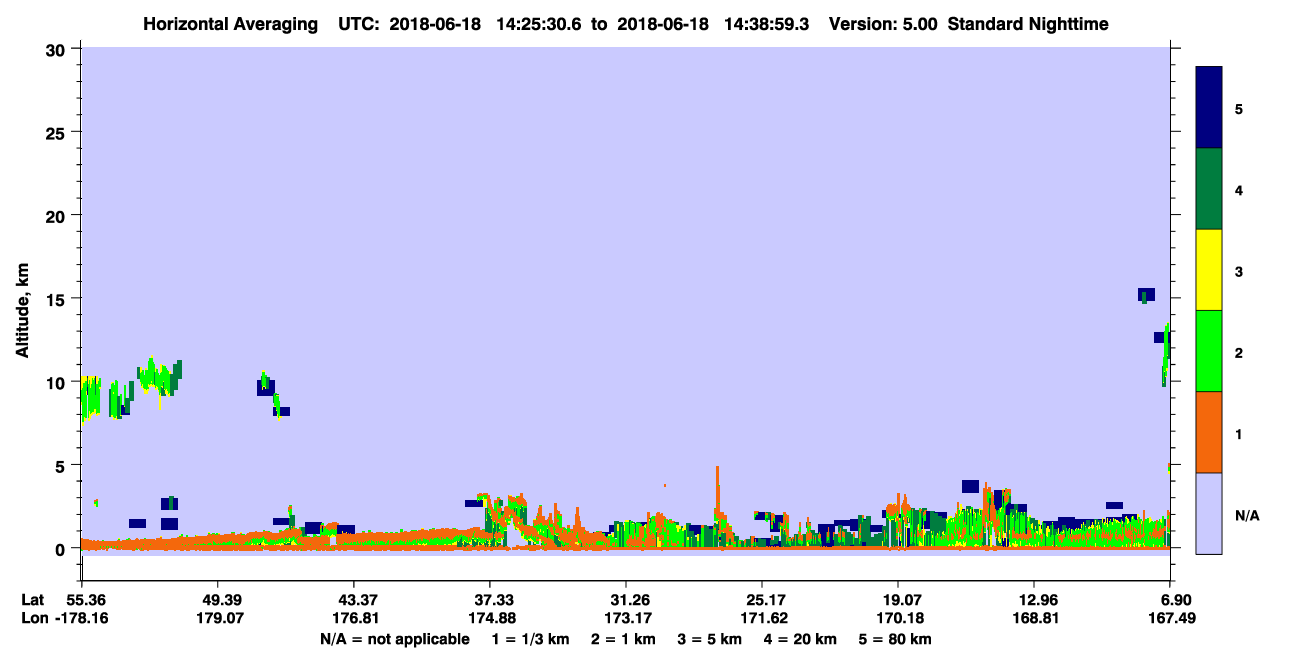Screen dimensions: 1300x667
Task: Click the '2 = 1 km' legend note
Action: pos(623,638)
